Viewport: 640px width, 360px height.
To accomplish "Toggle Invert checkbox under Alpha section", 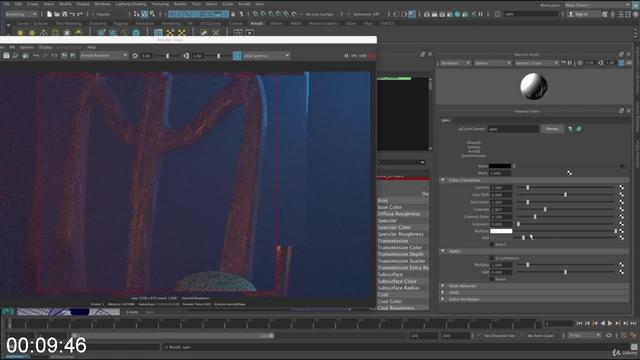I will tap(492, 279).
